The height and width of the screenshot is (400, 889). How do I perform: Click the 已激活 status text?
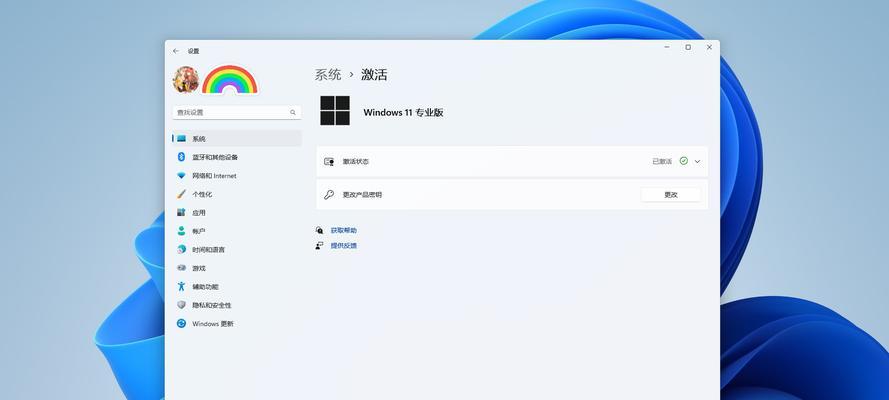(662, 161)
